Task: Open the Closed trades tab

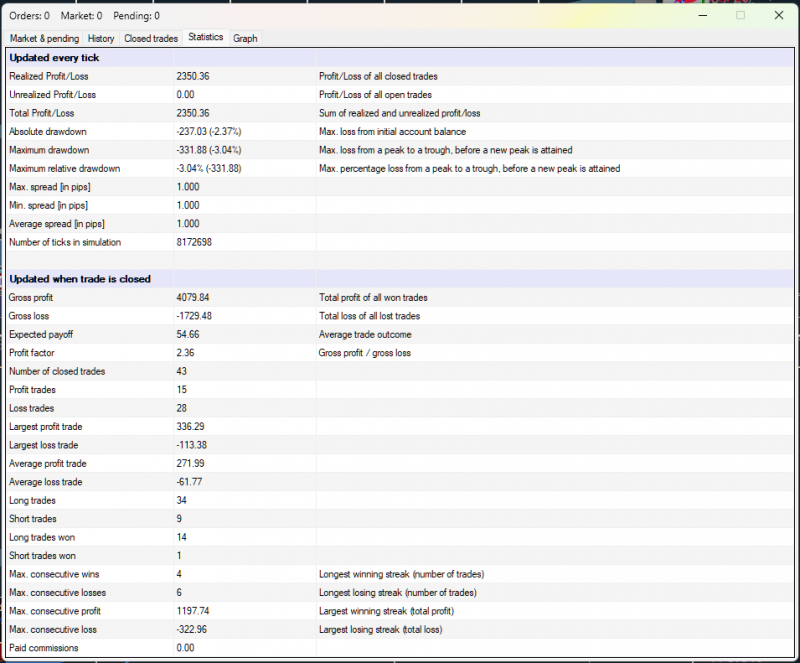Action: click(x=151, y=38)
